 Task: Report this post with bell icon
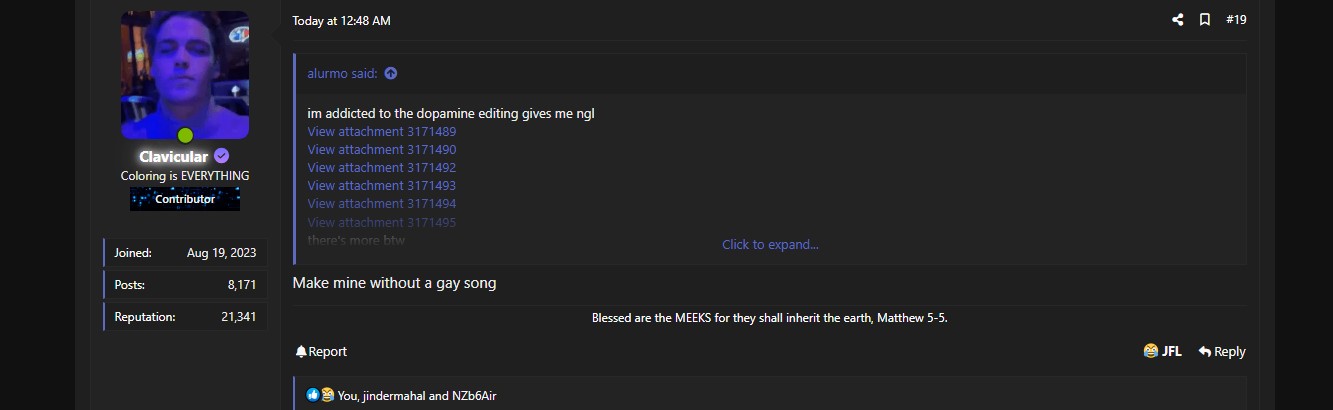coord(321,352)
